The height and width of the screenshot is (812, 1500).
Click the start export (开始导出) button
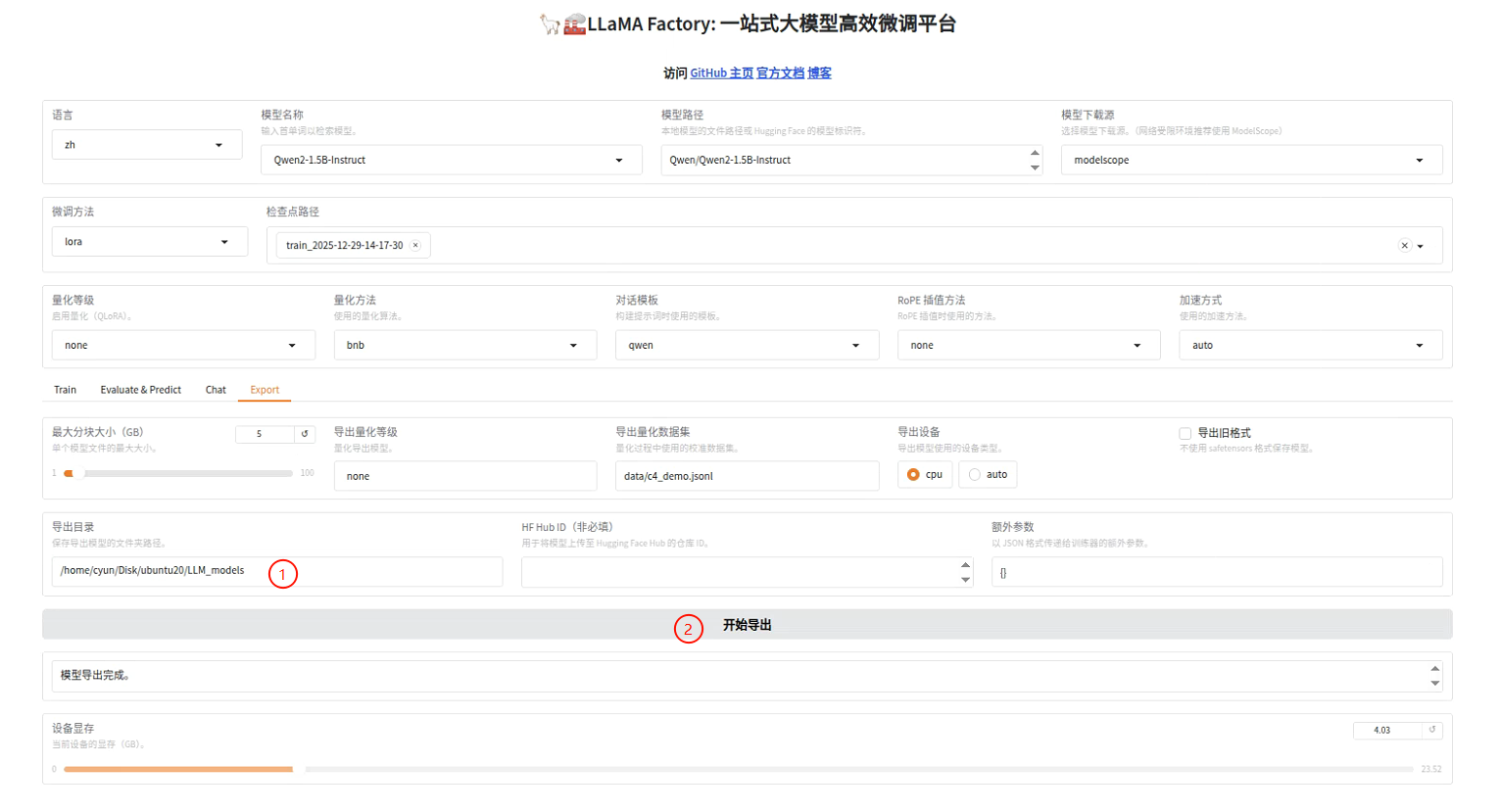[747, 625]
